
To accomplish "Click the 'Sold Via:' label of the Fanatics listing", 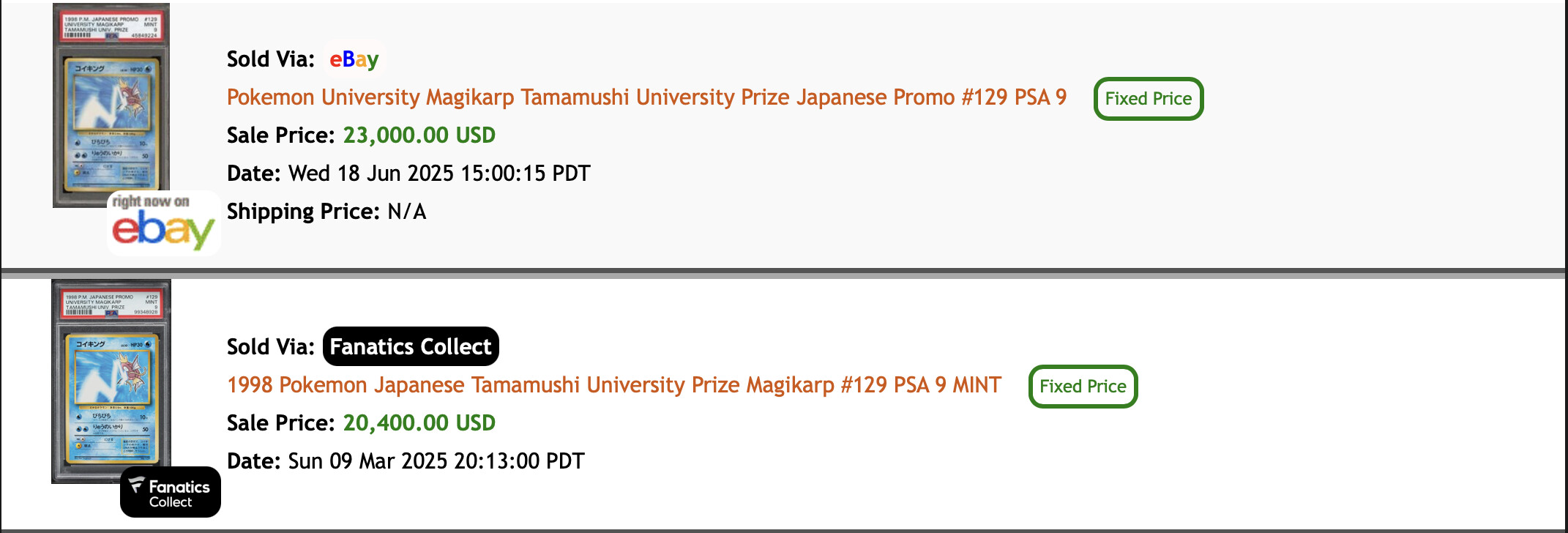I will 271,347.
